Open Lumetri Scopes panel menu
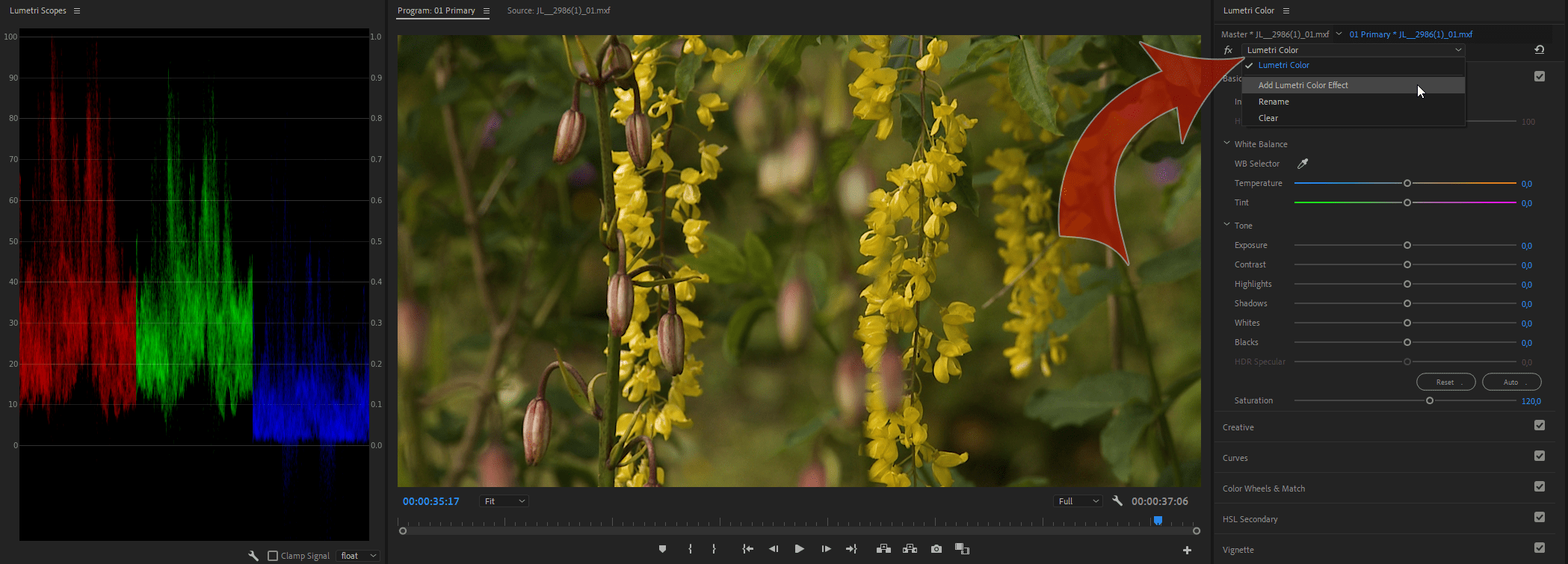 click(77, 10)
